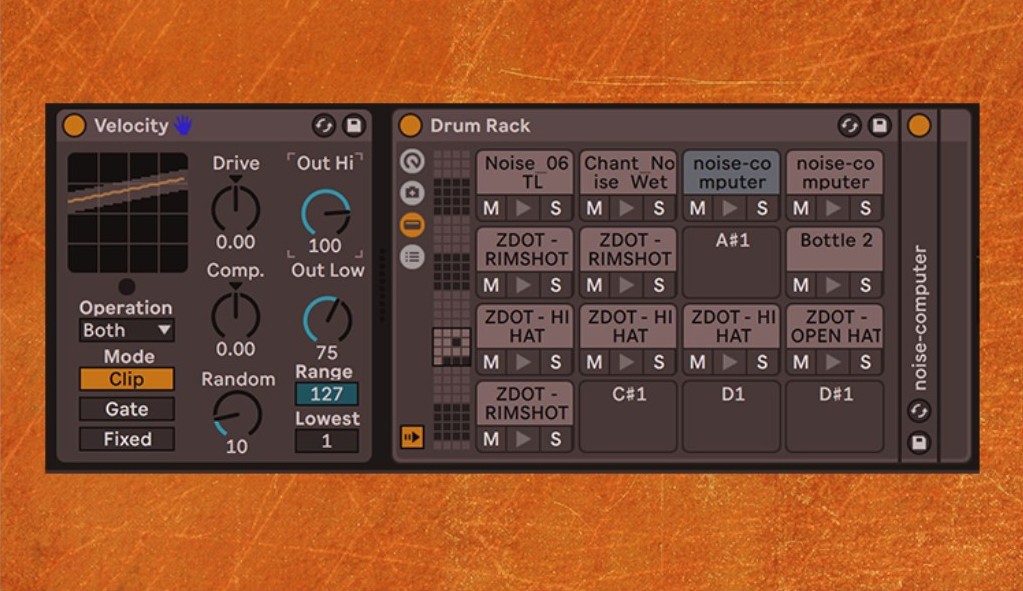1023x591 pixels.
Task: Select Clip velocity mode
Action: [127, 380]
